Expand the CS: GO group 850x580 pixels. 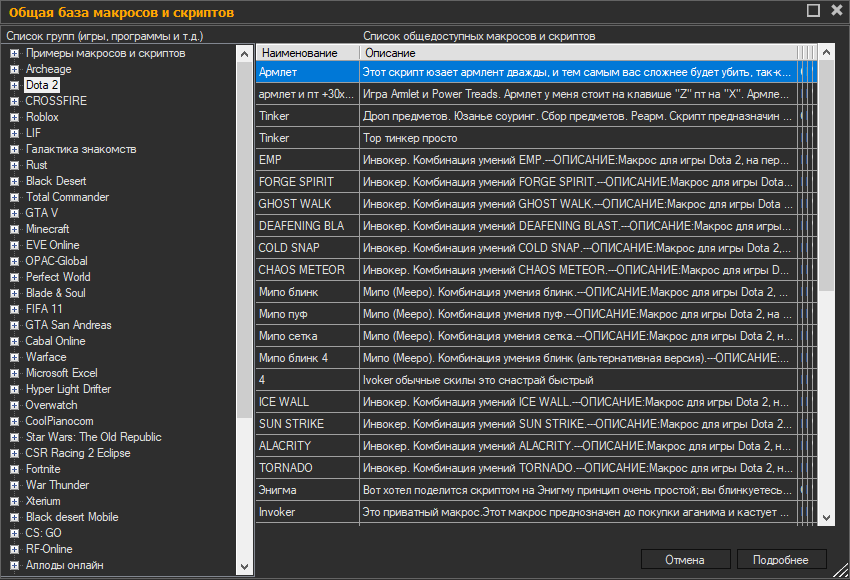point(15,533)
